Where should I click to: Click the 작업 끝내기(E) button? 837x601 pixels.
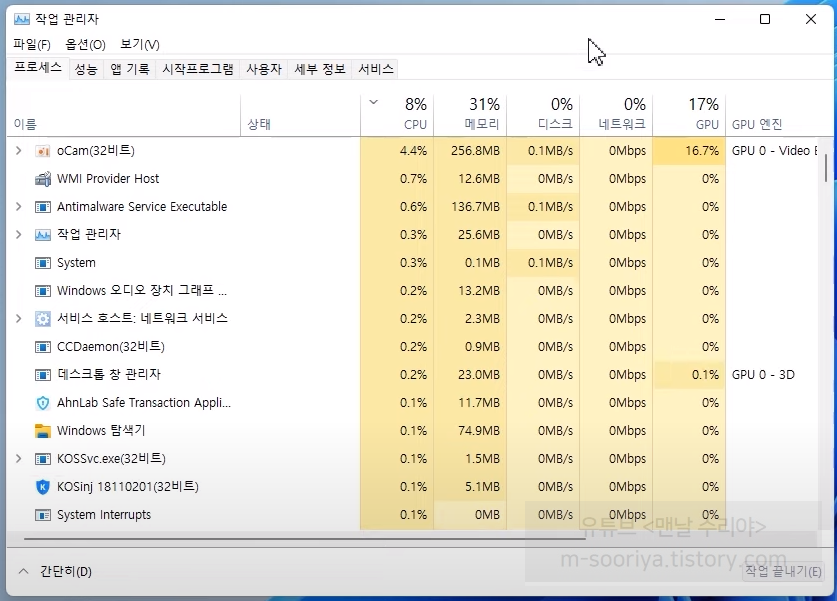783,572
